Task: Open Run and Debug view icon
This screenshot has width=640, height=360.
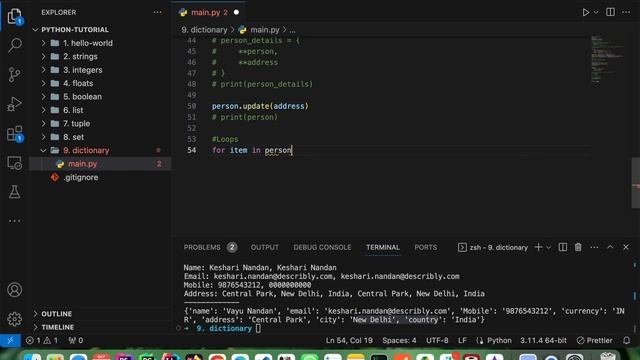Action: (15, 104)
